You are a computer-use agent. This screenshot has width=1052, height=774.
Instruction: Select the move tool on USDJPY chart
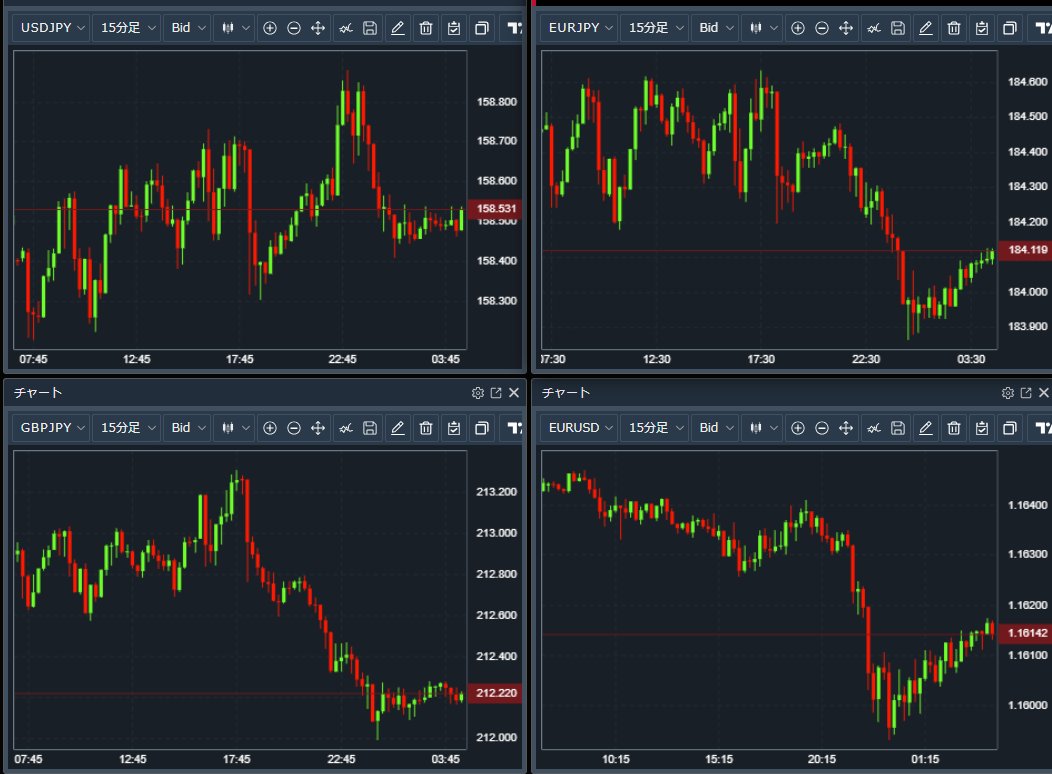(x=318, y=28)
